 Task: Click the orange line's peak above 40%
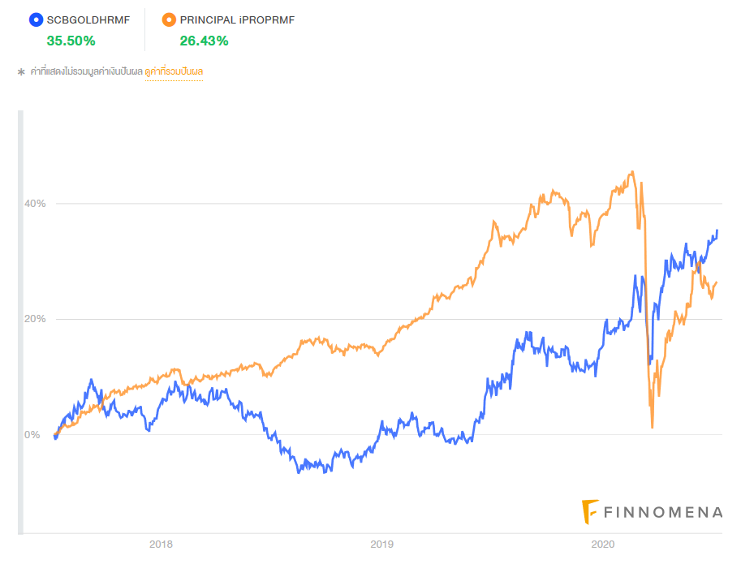coord(632,173)
